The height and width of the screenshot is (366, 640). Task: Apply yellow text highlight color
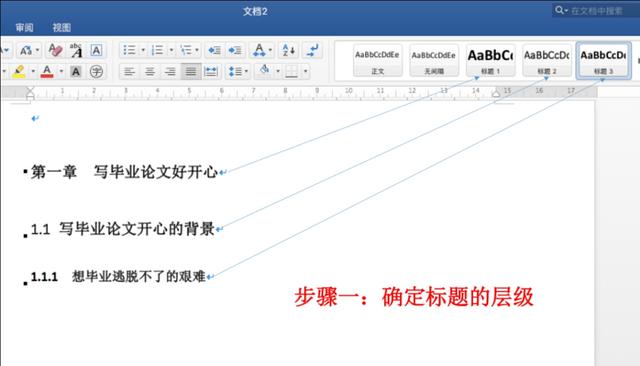pyautogui.click(x=19, y=71)
